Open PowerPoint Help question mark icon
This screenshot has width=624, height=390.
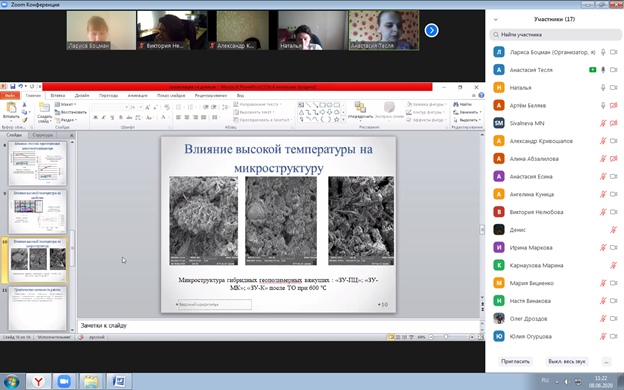481,96
